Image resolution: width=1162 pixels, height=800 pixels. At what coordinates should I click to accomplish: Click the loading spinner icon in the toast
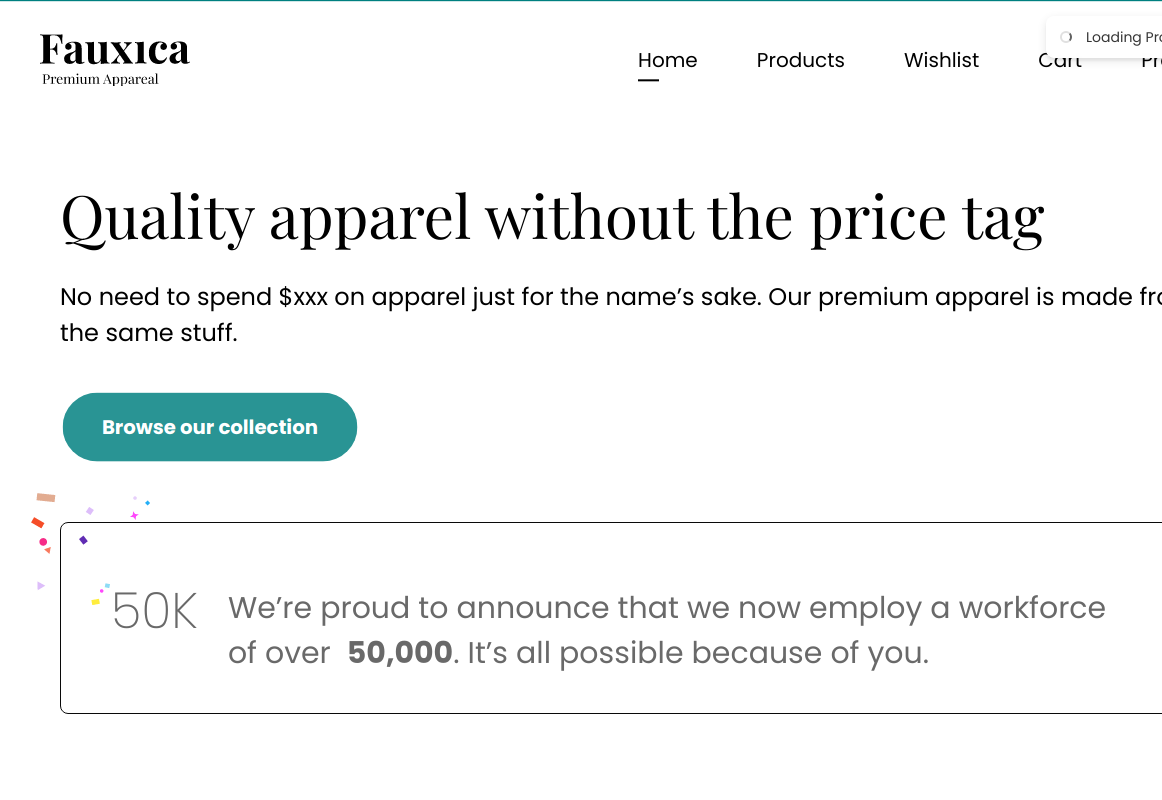pos(1066,37)
